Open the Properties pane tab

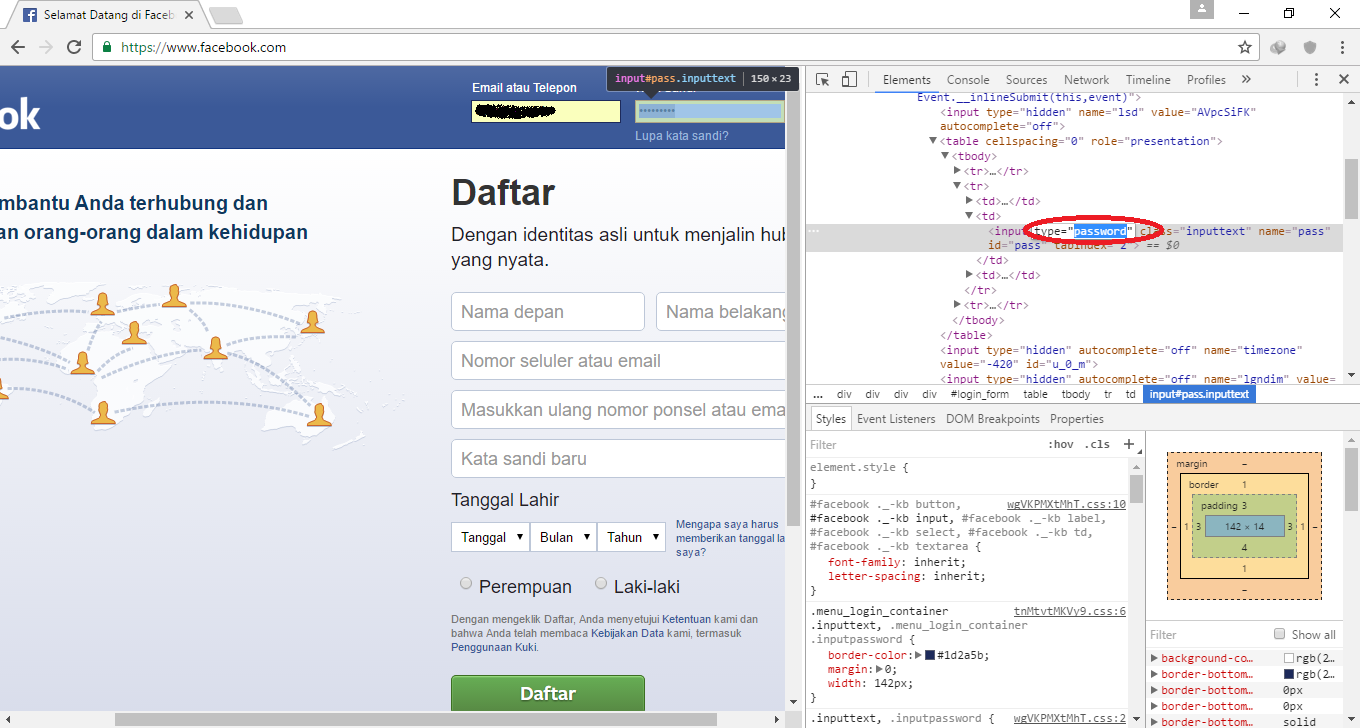(x=1076, y=419)
